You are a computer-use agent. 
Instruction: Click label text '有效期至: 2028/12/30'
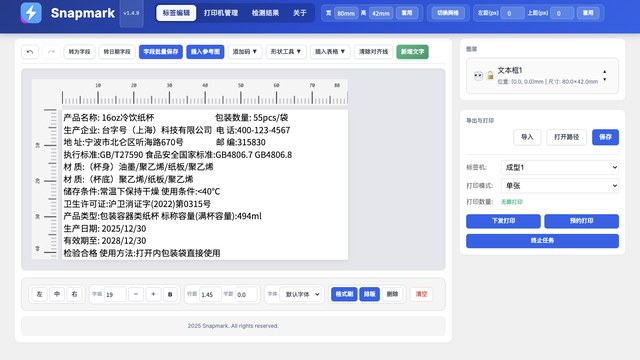104,241
